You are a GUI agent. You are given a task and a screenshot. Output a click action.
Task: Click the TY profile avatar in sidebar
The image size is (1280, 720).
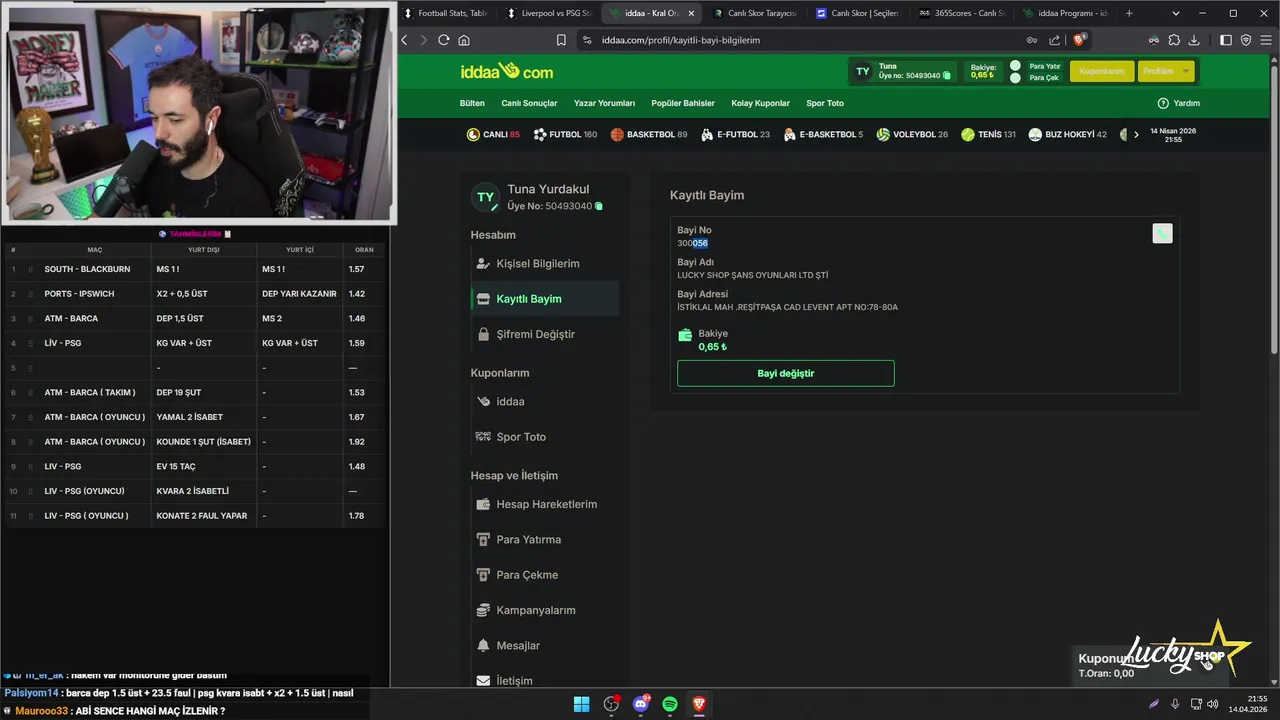[x=485, y=197]
